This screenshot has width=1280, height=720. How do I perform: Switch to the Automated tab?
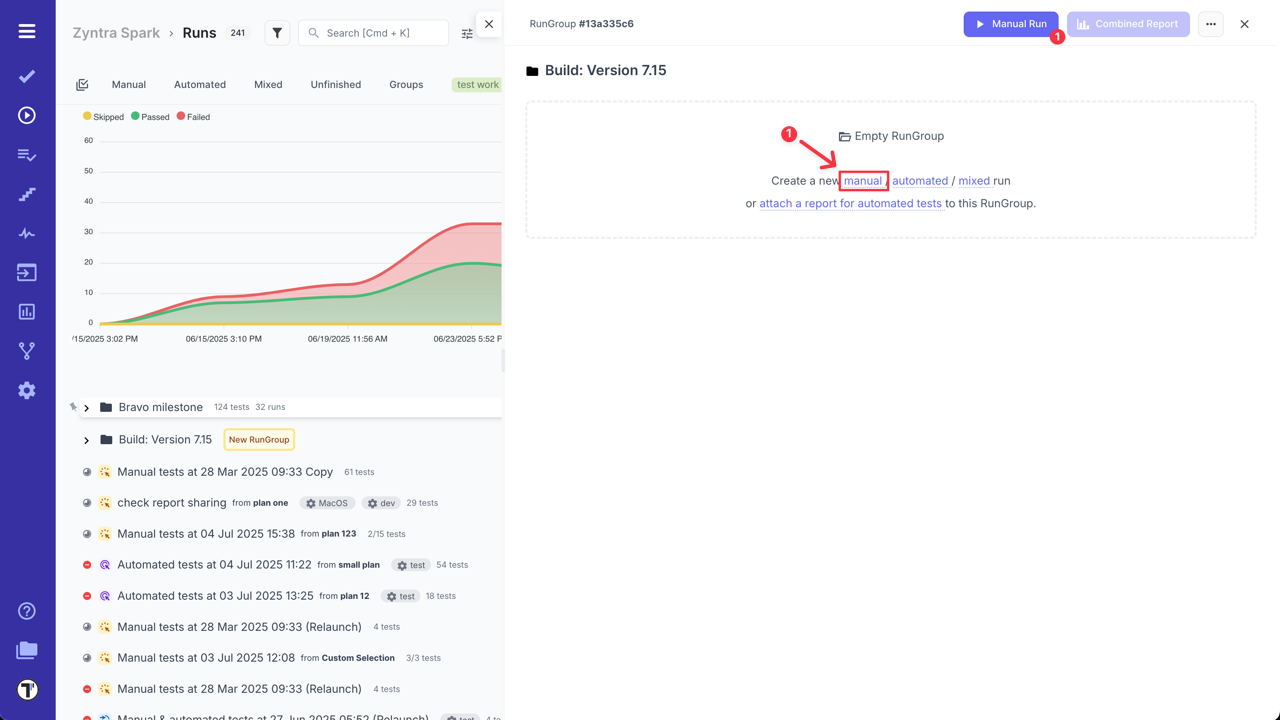click(x=200, y=85)
